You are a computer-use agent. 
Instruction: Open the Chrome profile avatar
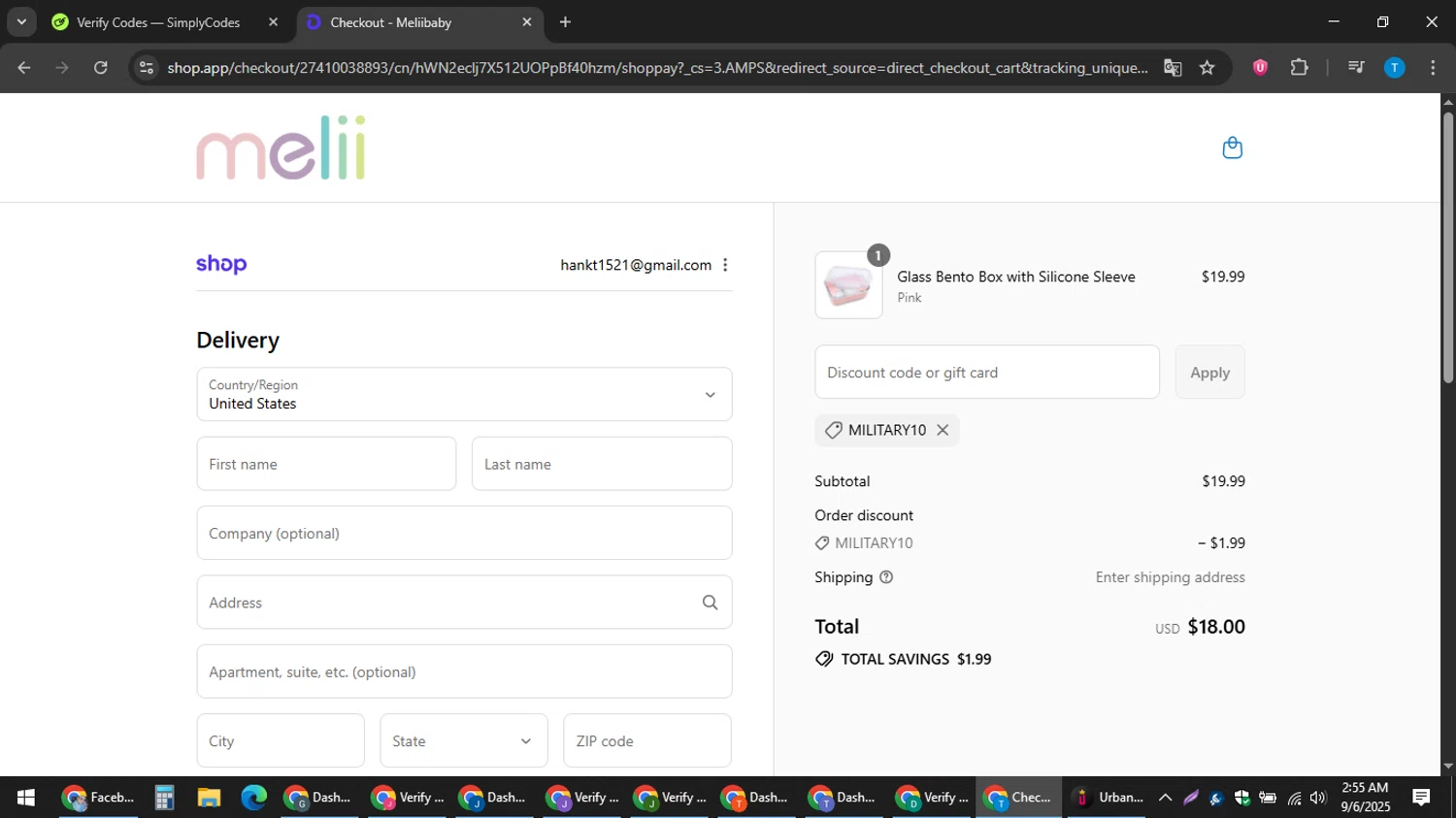[1394, 68]
